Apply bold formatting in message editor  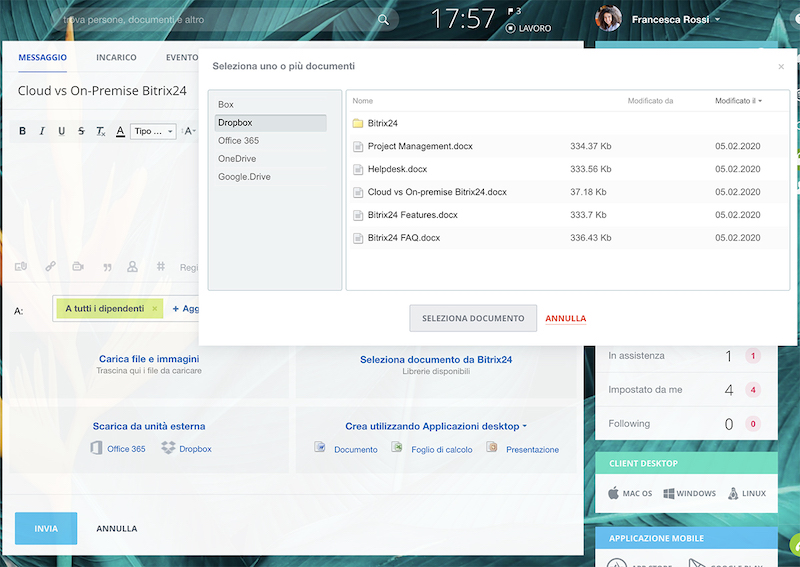(x=22, y=131)
